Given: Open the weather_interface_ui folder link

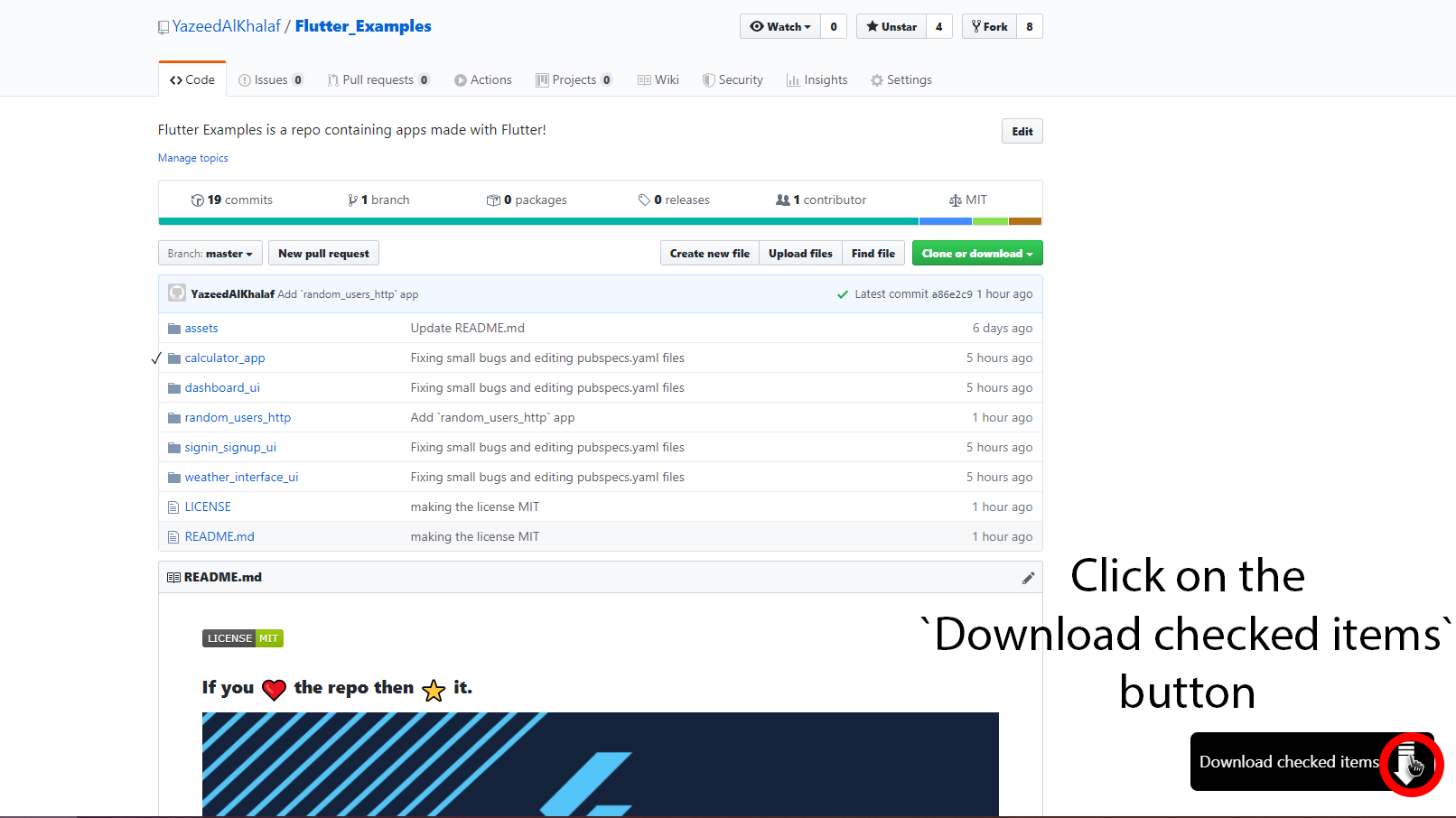Looking at the screenshot, I should 241,478.
